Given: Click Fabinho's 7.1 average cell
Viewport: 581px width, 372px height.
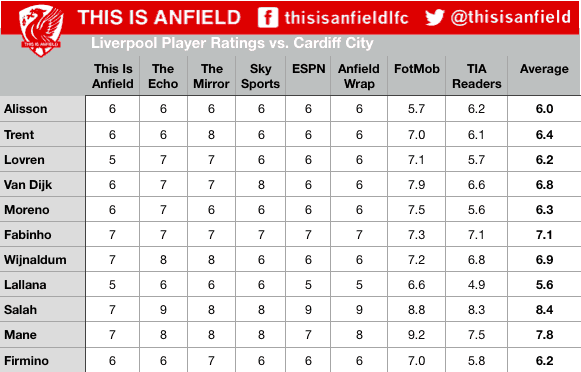Looking at the screenshot, I should pos(544,235).
